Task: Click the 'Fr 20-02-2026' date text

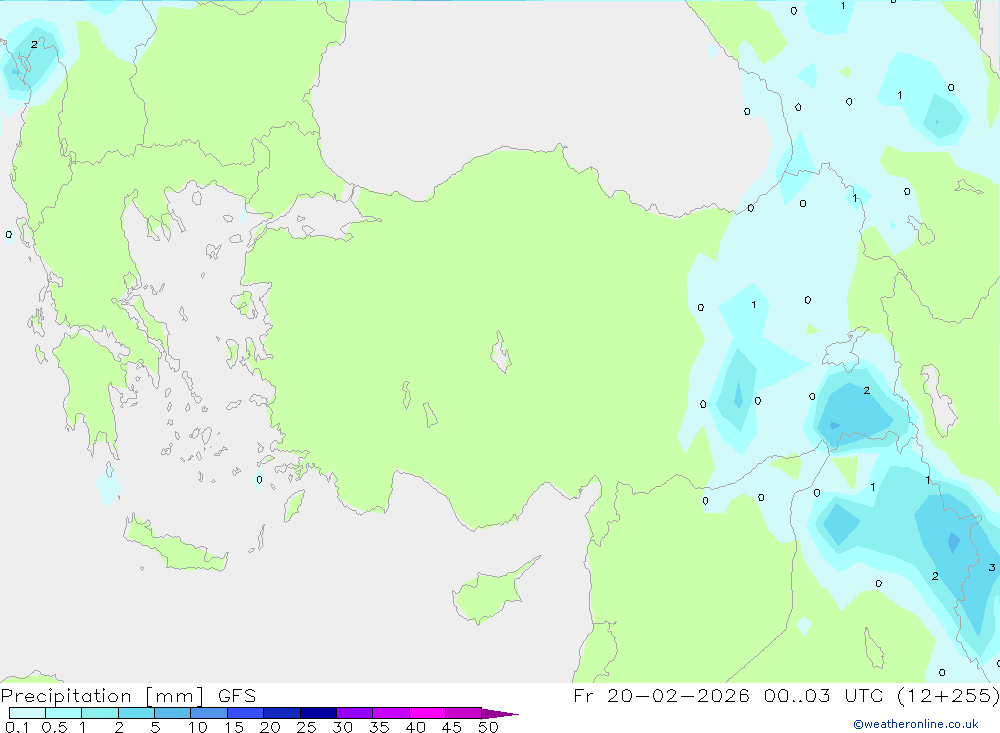Action: click(x=661, y=695)
